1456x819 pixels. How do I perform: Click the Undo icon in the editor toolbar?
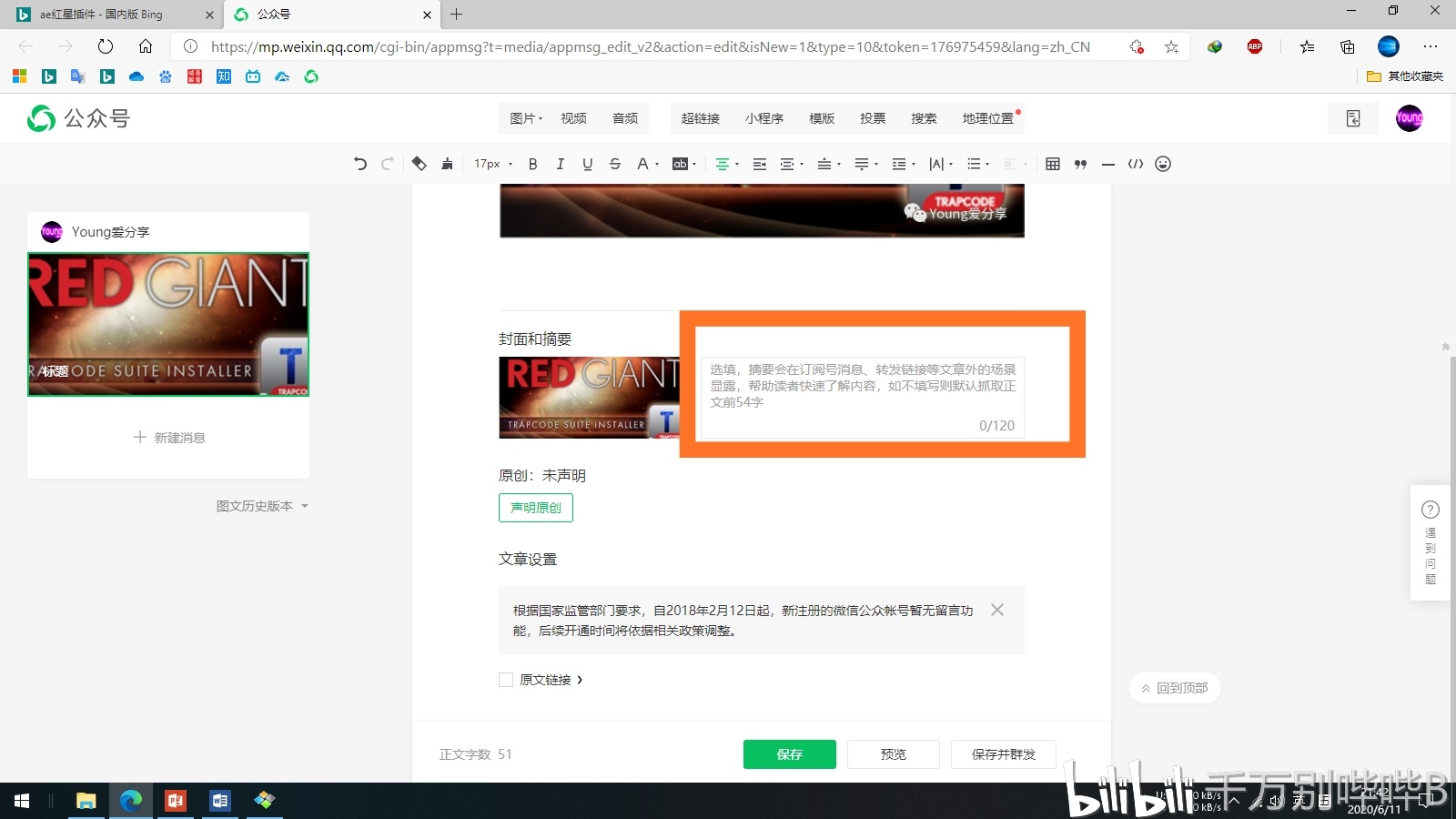tap(359, 164)
